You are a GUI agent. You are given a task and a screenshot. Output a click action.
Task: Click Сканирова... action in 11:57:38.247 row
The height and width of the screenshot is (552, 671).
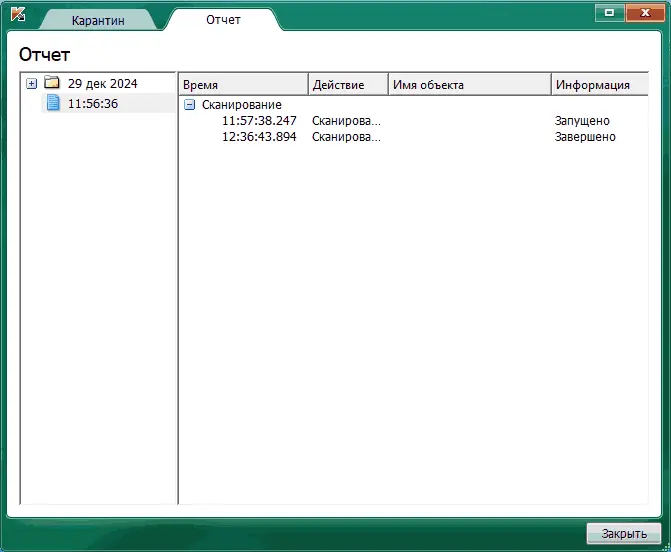point(346,121)
